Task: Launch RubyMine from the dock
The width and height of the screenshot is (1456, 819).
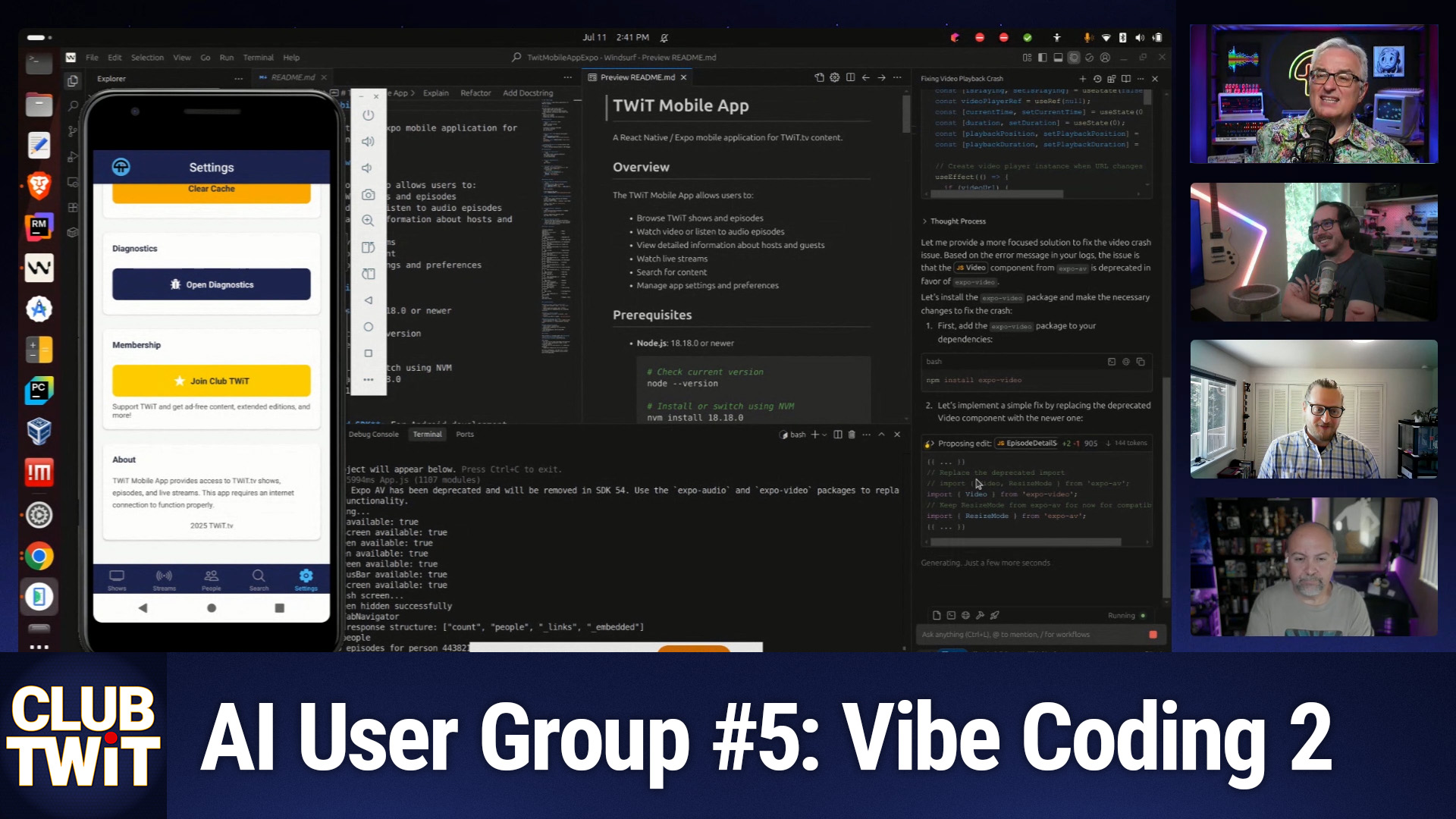Action: [39, 227]
